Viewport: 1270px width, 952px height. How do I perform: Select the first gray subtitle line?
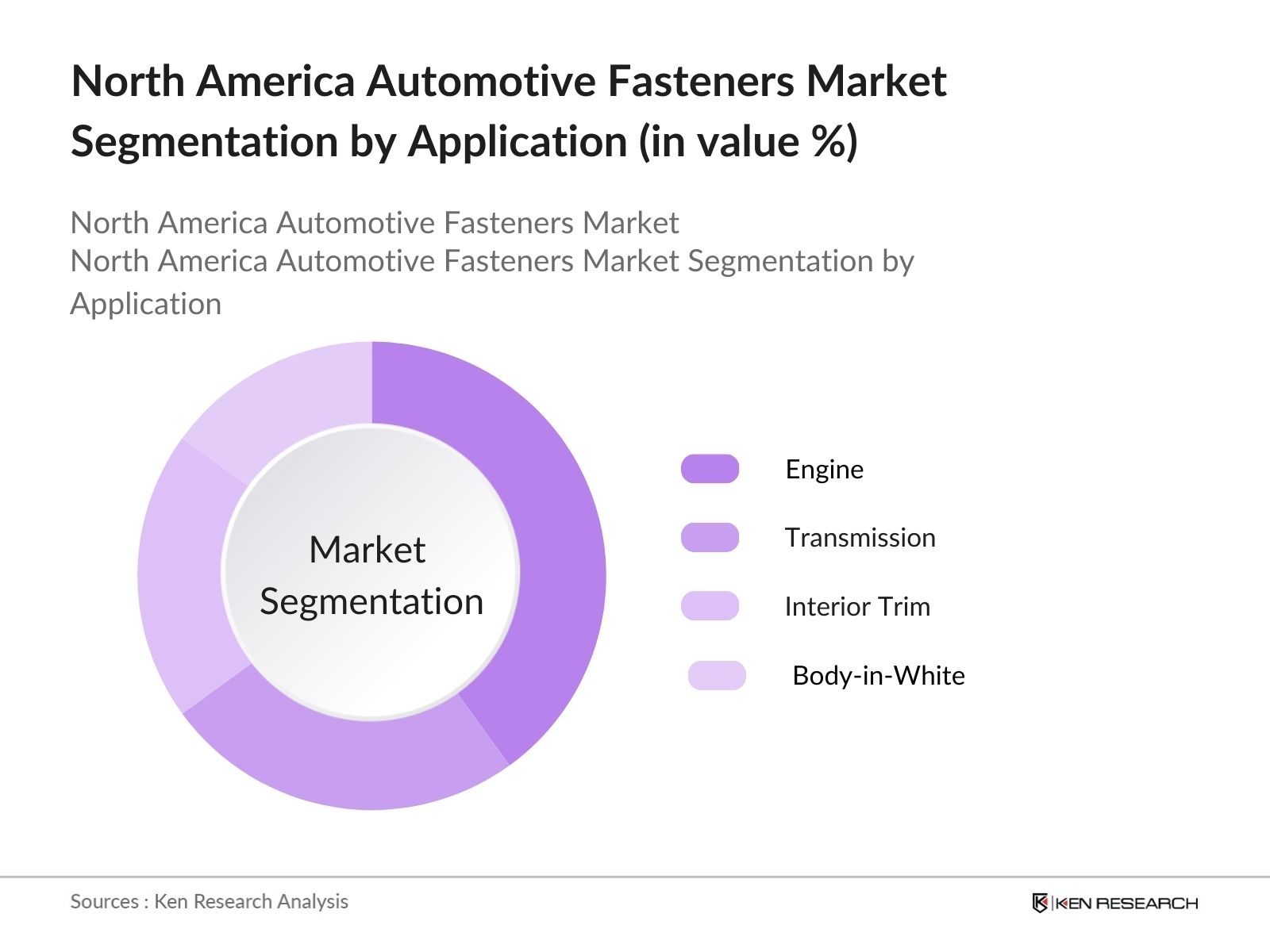[375, 224]
